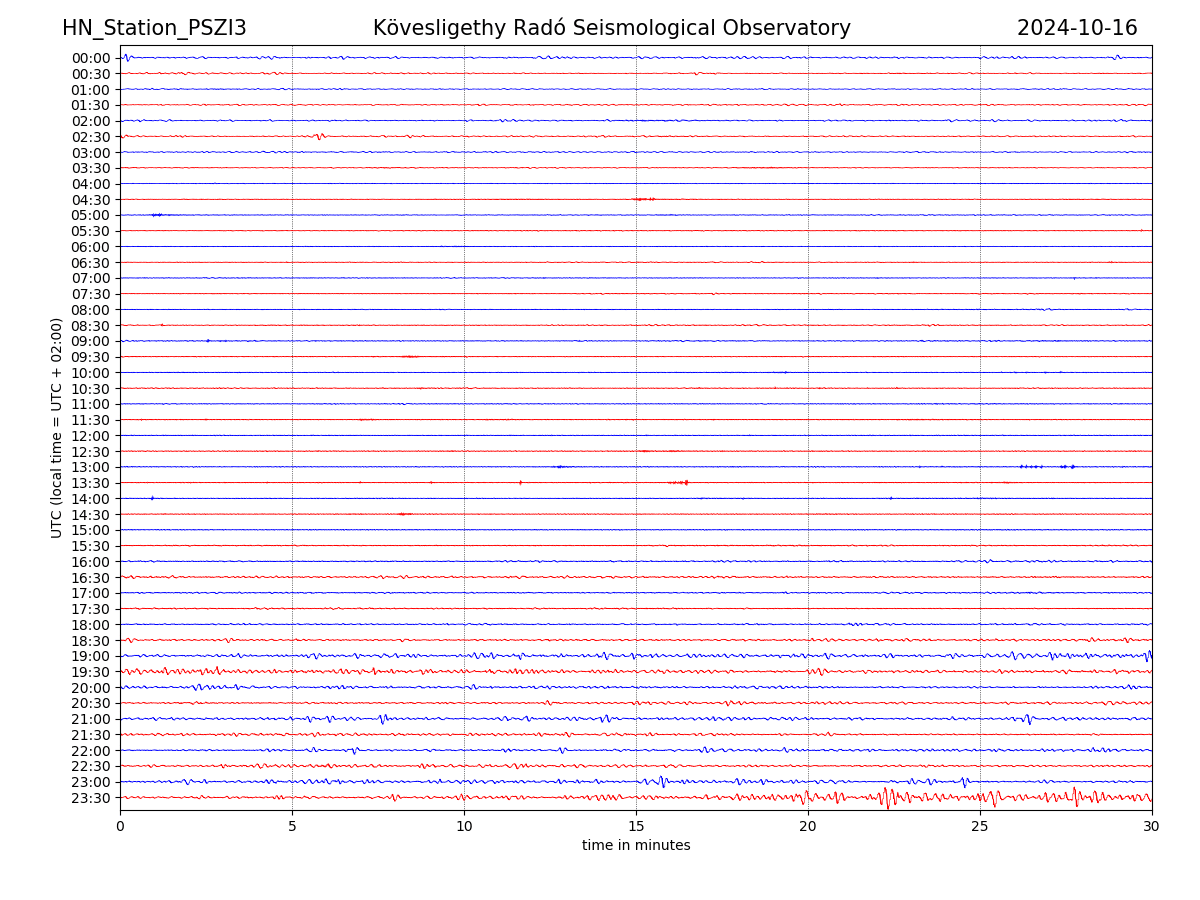Select the 00:00 row time label
The height and width of the screenshot is (900, 1200).
[x=90, y=58]
